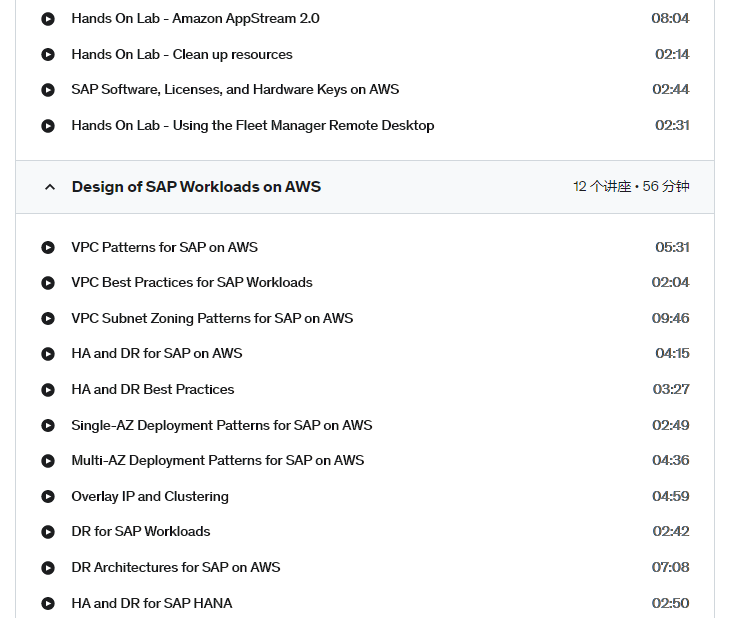Click play icon beside Single-AZ Deployment Patterns
The width and height of the screenshot is (746, 618).
pos(48,425)
